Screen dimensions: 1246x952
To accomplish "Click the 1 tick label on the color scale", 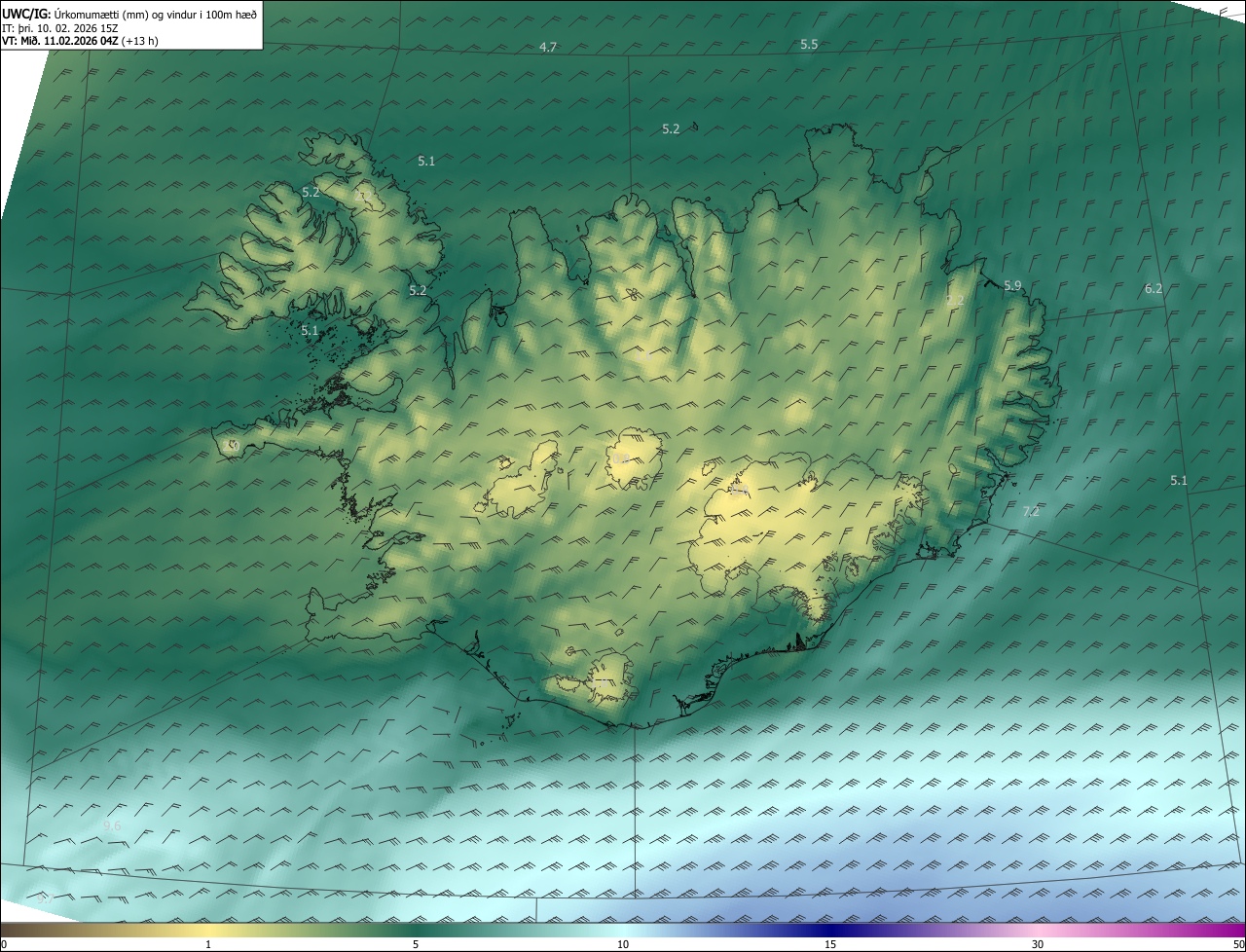I will (x=208, y=944).
